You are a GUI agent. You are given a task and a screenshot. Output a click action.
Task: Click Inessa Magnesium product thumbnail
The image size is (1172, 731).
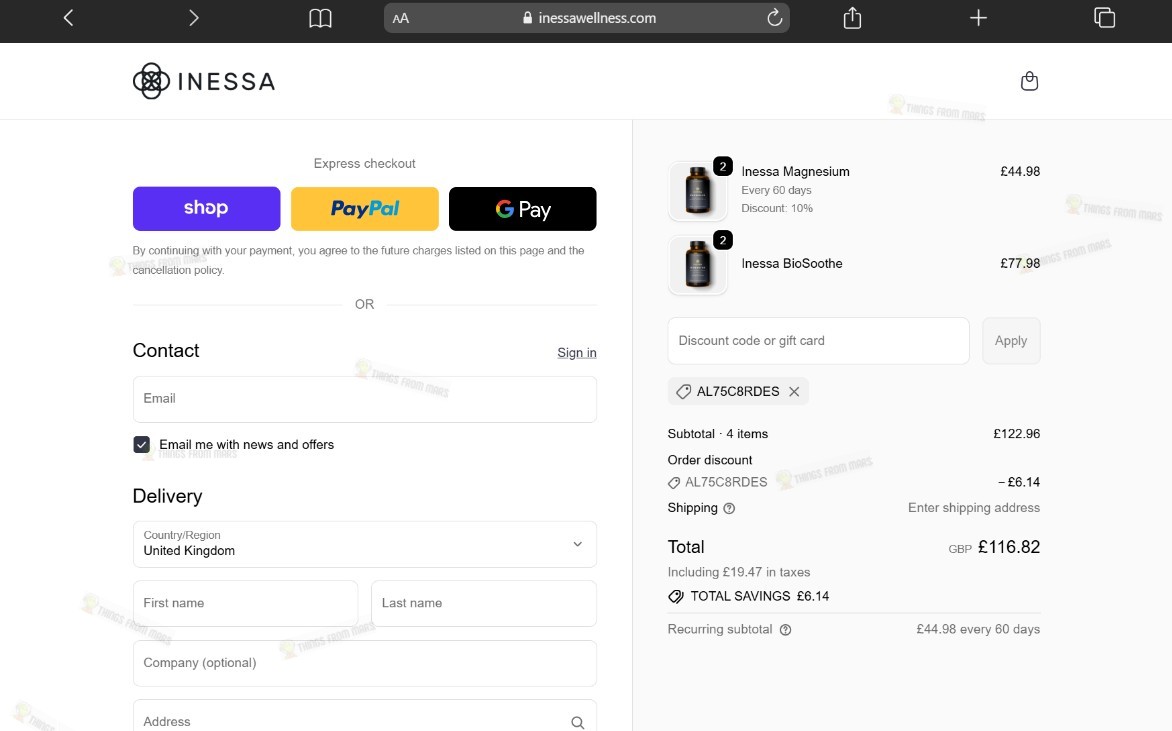tap(697, 191)
